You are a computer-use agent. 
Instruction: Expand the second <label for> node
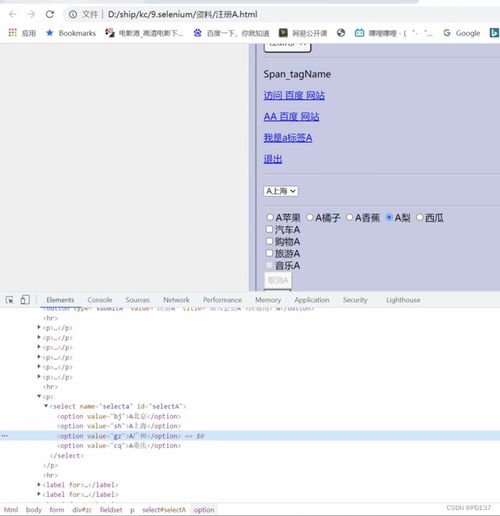click(39, 494)
